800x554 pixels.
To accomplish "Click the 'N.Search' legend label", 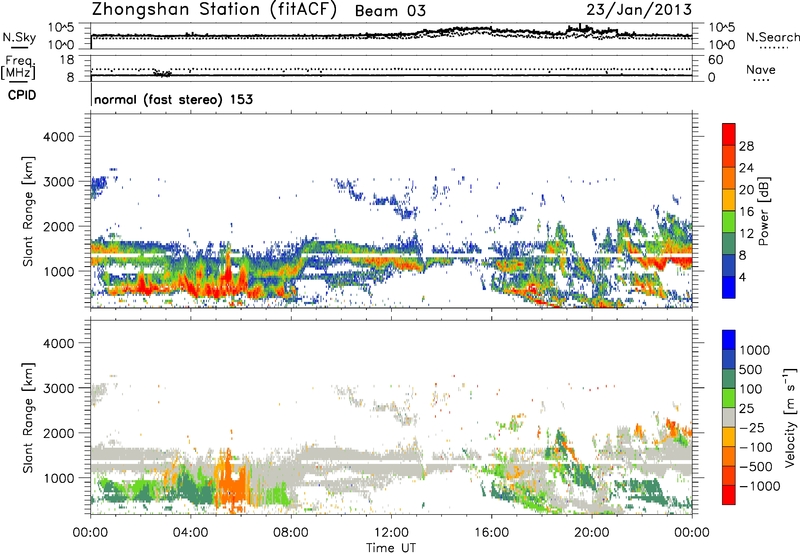I will coord(773,37).
